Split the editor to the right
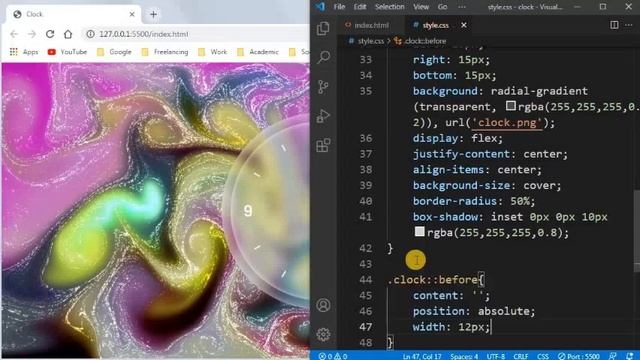Screen dimensions: 640x360 click(614, 25)
